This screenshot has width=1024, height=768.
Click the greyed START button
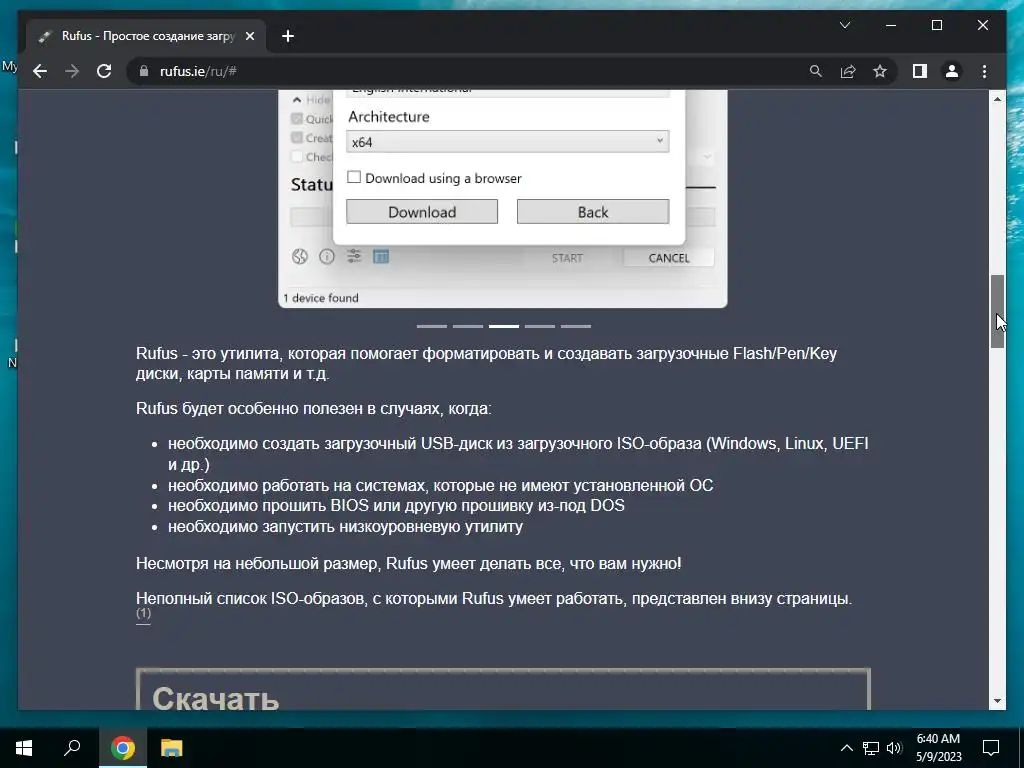pyautogui.click(x=567, y=258)
